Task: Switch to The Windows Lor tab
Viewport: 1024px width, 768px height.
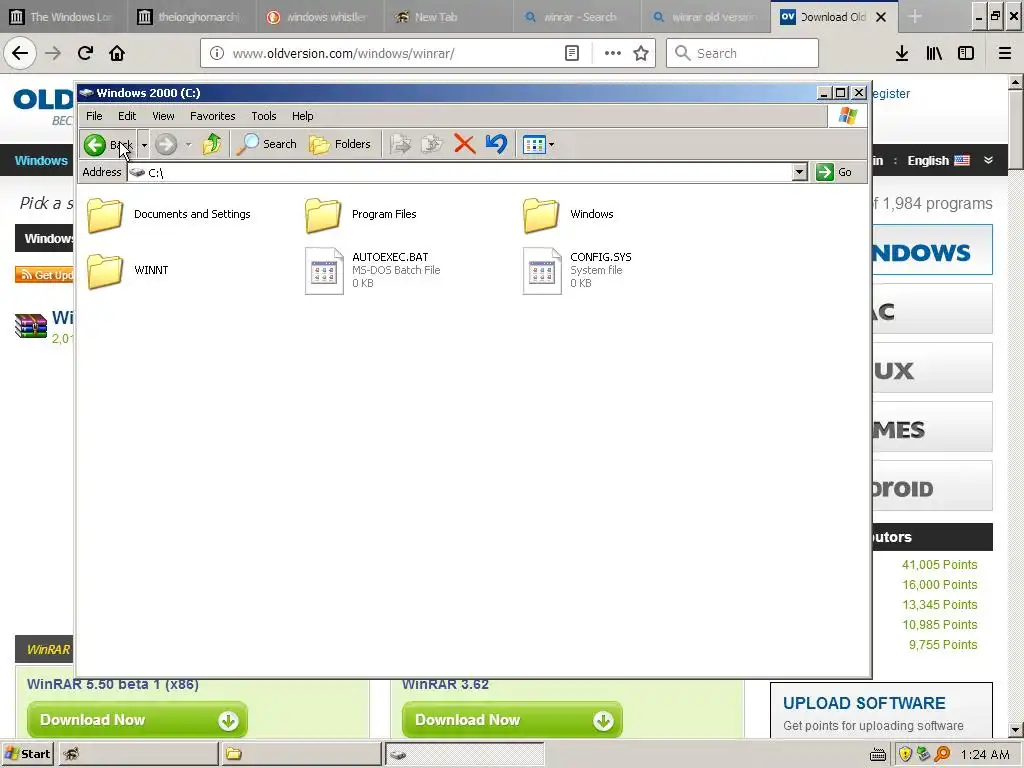Action: point(63,17)
